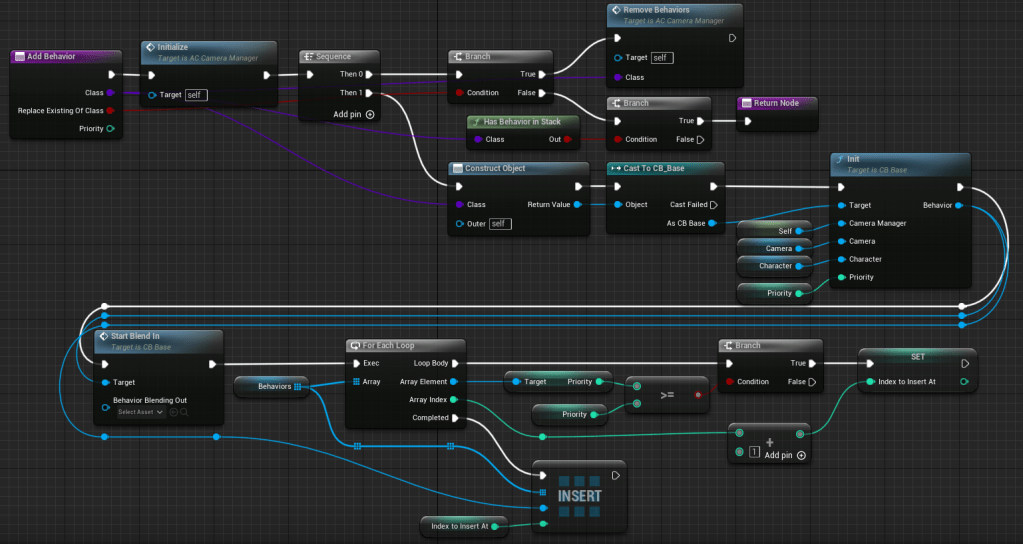1023x544 pixels.
Task: Click Add pin on the Sequence node
Action: coord(355,115)
